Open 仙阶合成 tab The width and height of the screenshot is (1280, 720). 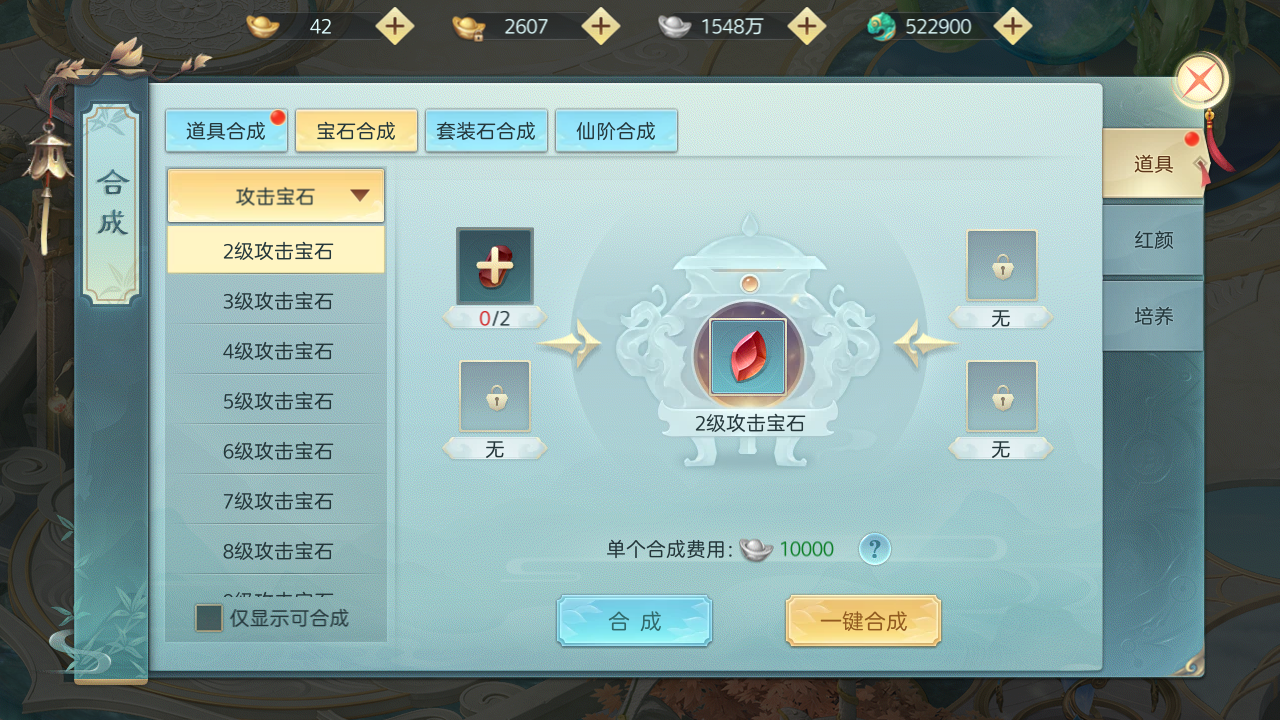coord(616,131)
